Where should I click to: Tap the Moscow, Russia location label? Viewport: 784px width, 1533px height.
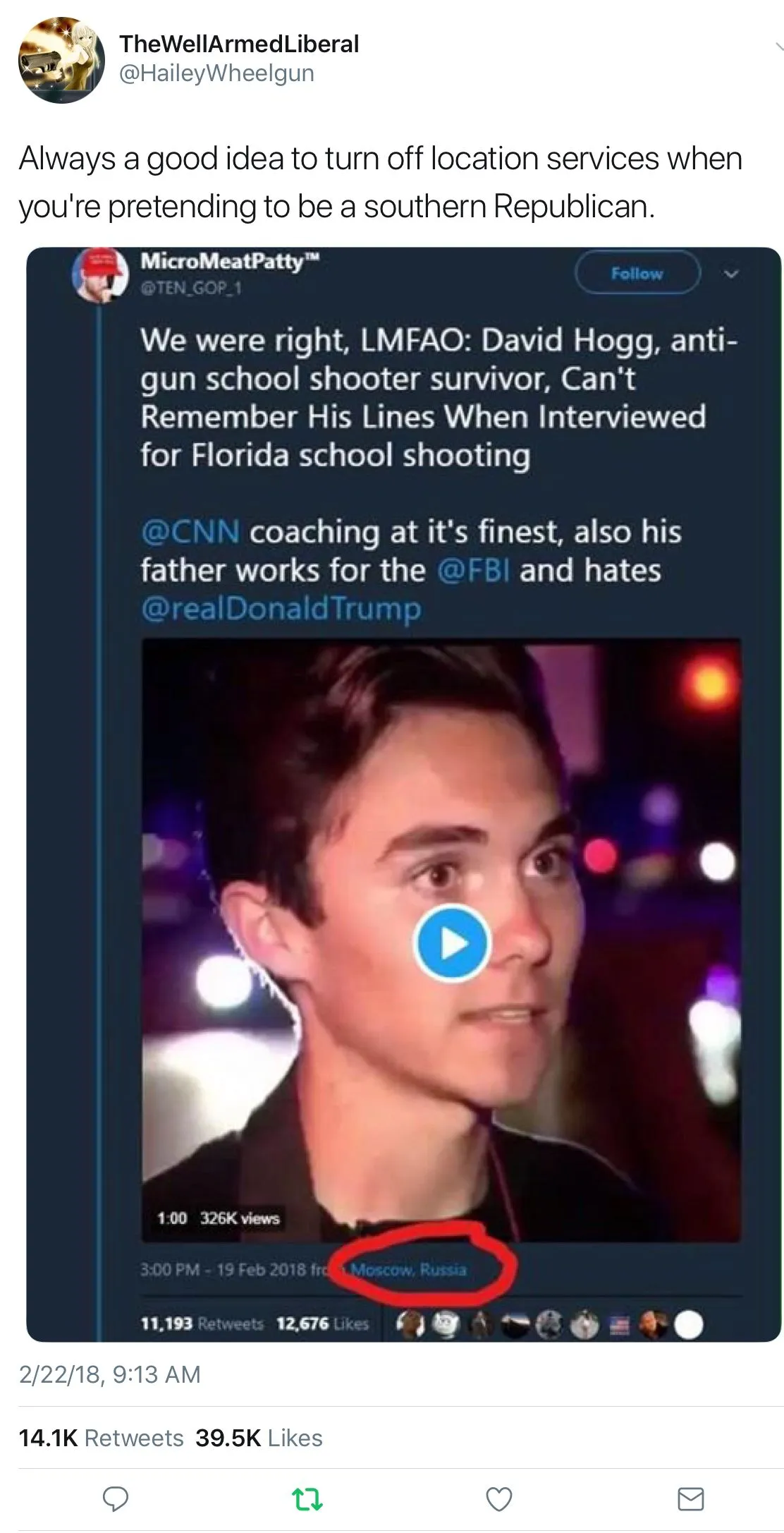[x=409, y=1270]
